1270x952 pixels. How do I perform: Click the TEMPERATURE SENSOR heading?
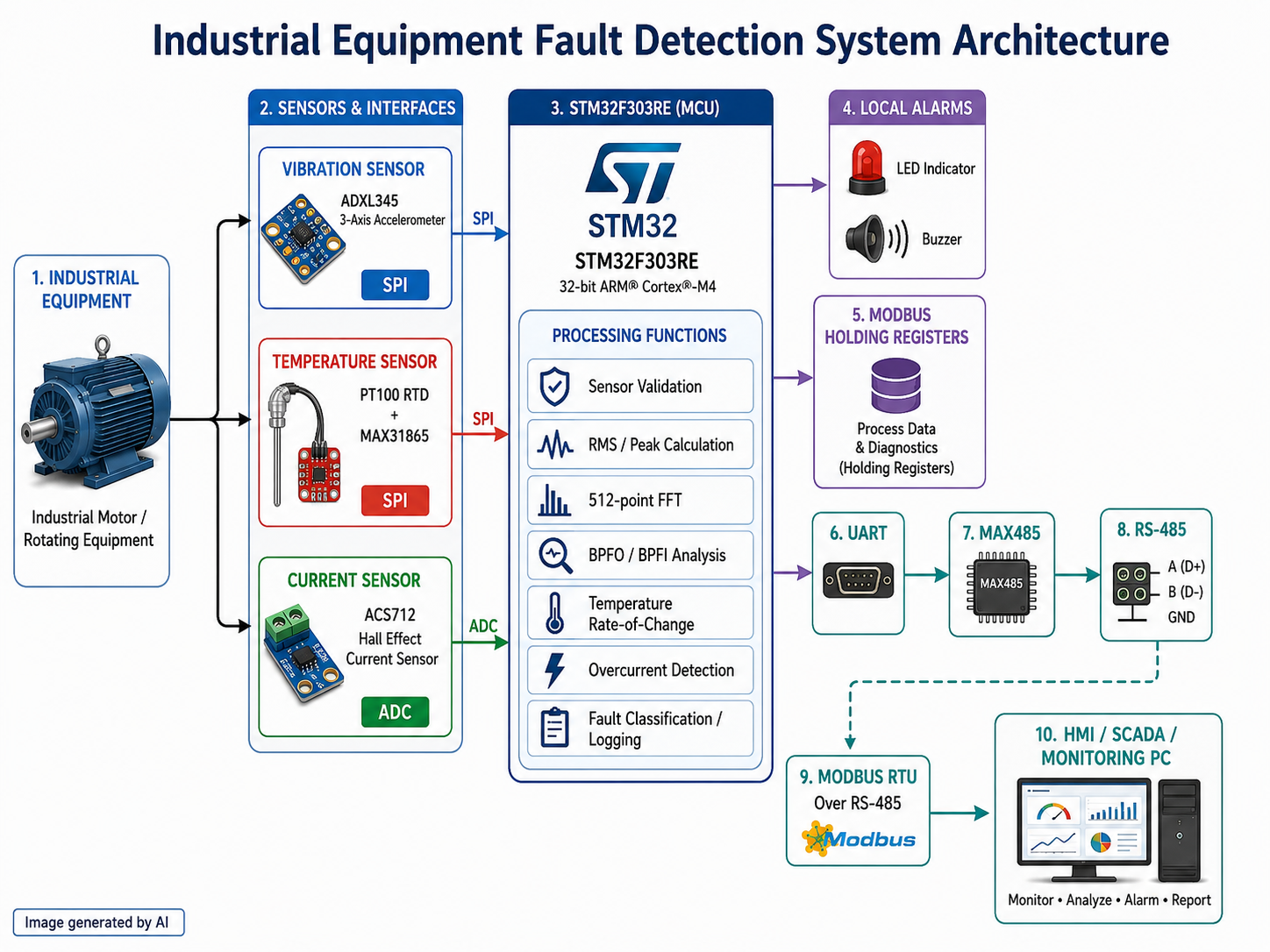tap(354, 362)
